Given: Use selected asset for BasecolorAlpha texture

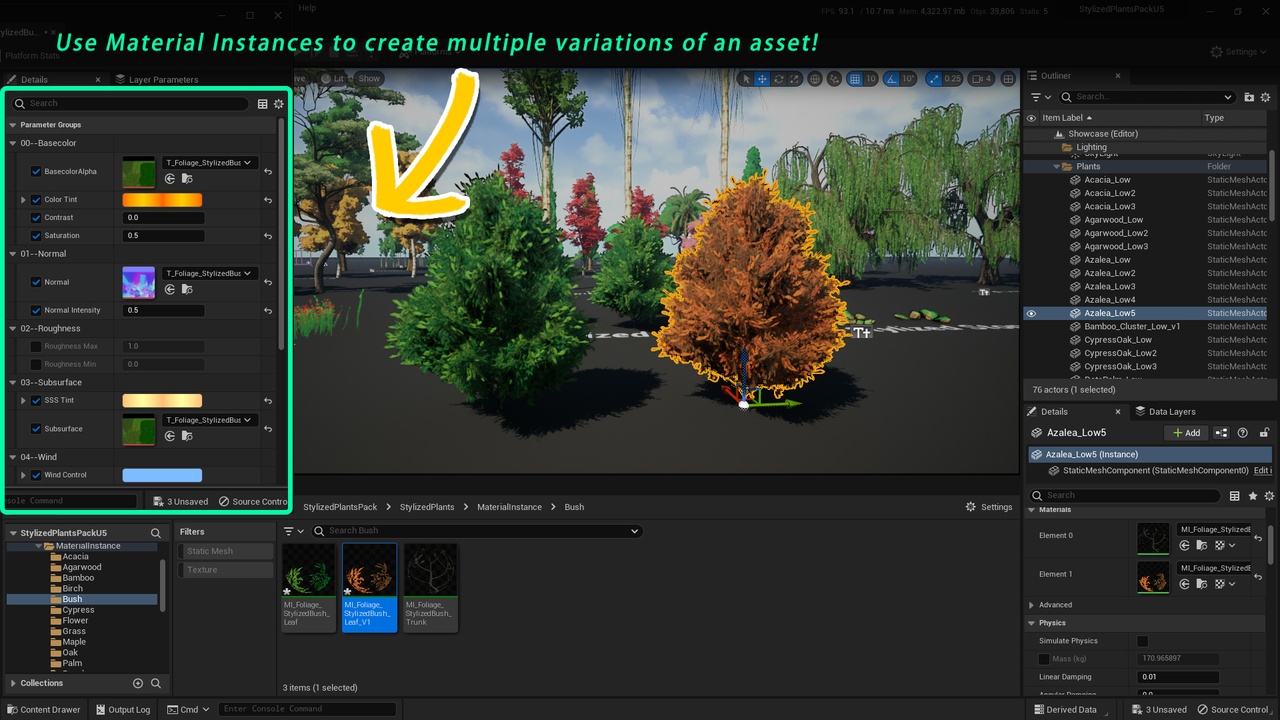Looking at the screenshot, I should [x=170, y=179].
